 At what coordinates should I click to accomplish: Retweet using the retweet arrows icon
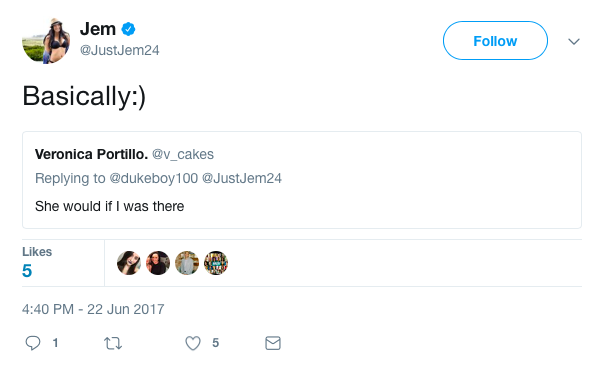pos(113,343)
